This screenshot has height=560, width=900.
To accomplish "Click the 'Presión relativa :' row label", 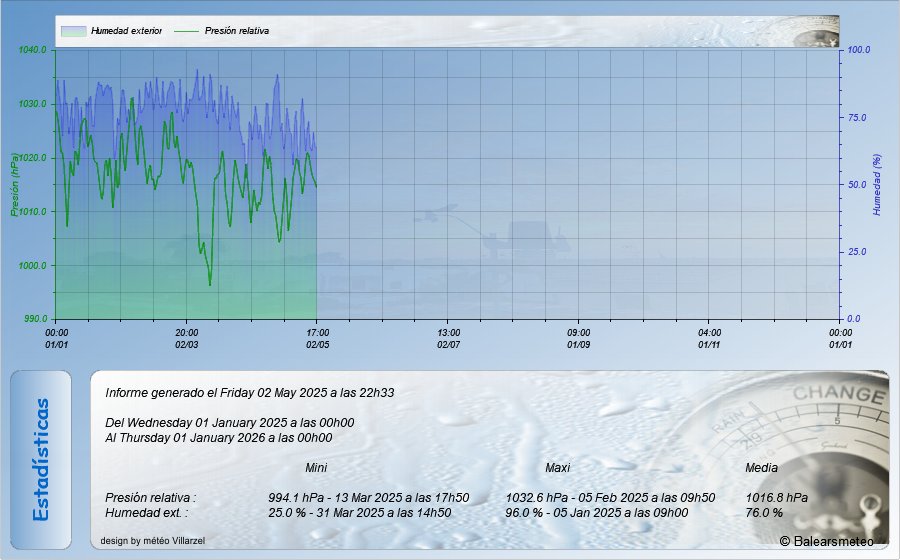I will click(x=150, y=497).
